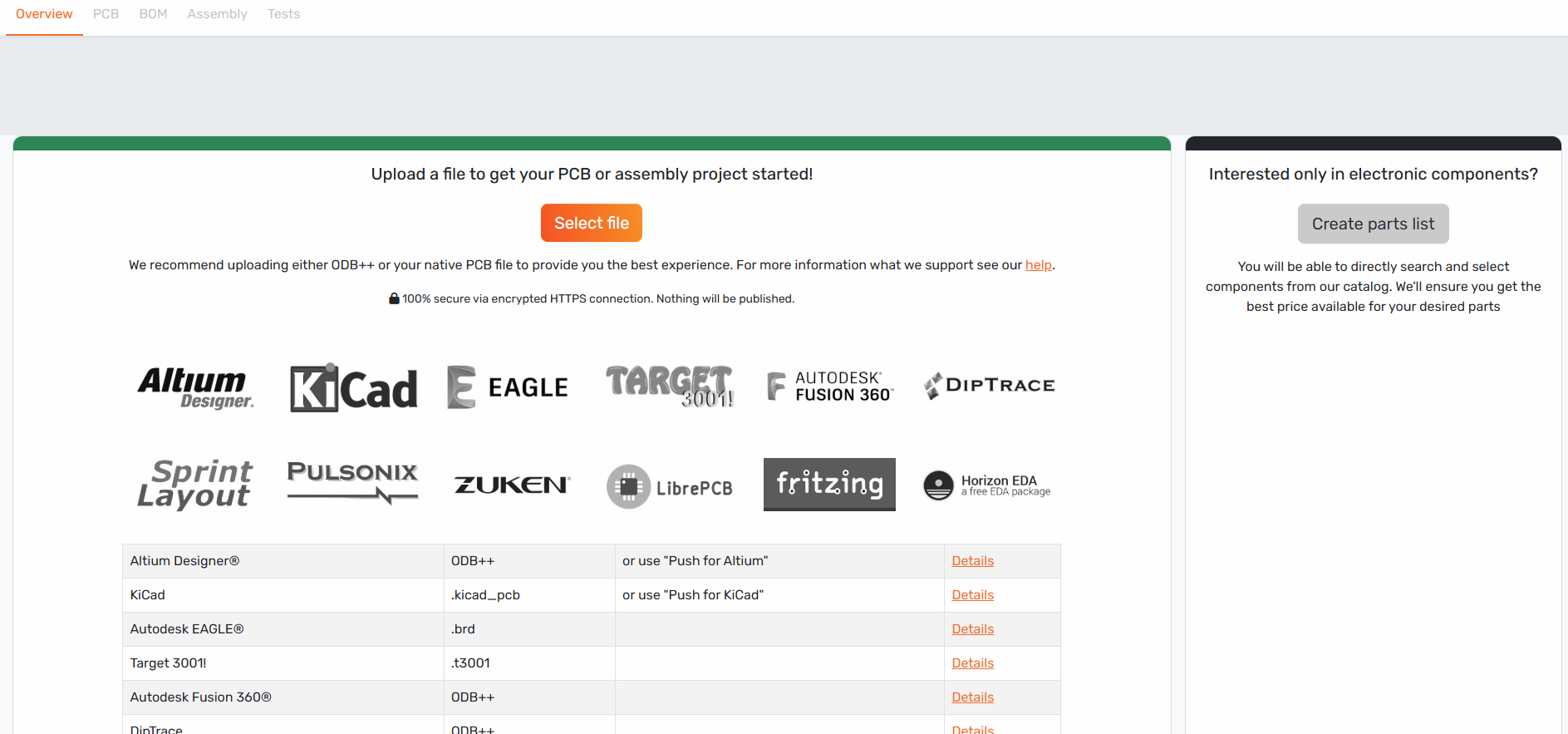The image size is (1568, 734).
Task: Go to the Assembly tab
Action: 217,14
